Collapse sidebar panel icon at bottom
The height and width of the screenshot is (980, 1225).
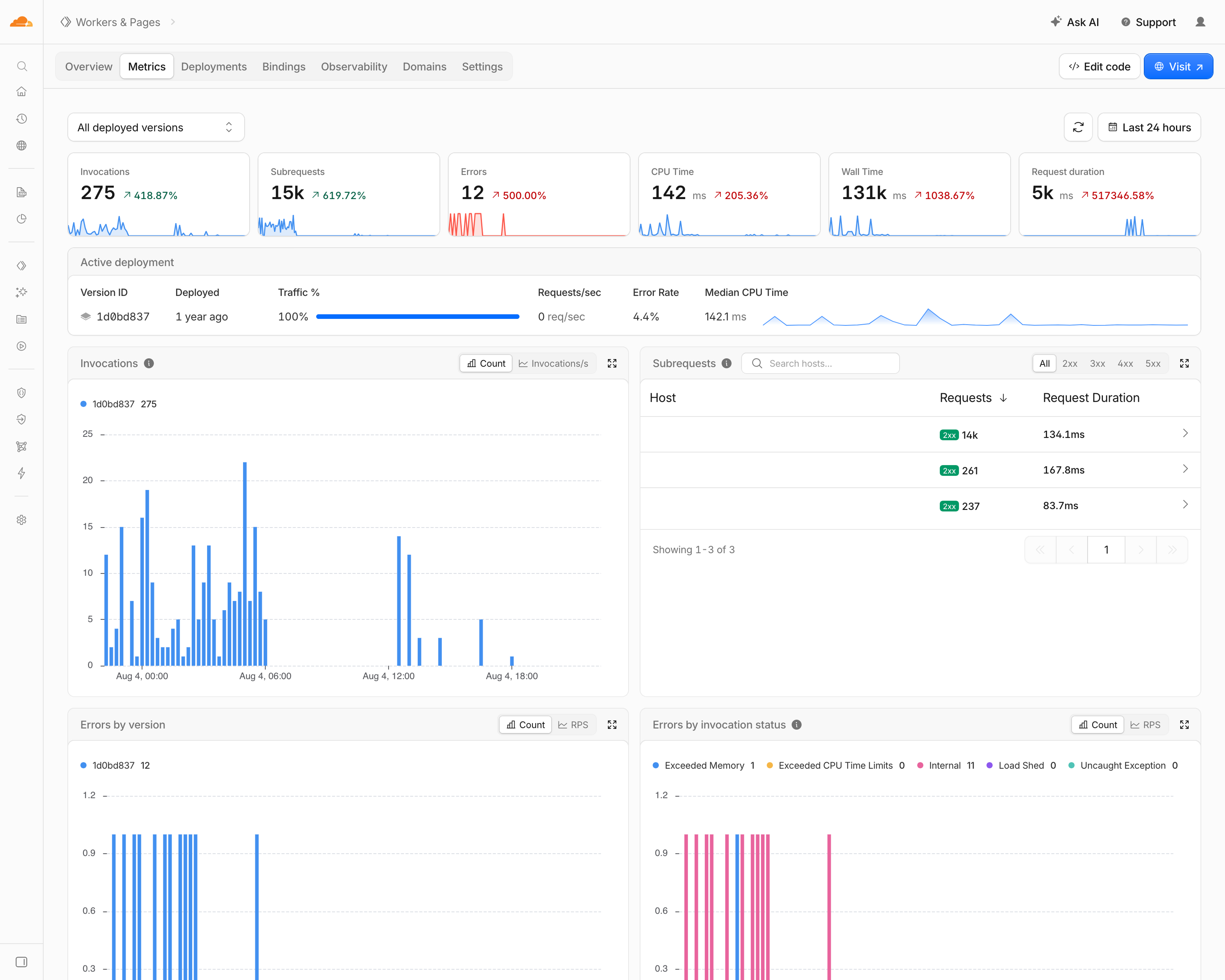[21, 962]
